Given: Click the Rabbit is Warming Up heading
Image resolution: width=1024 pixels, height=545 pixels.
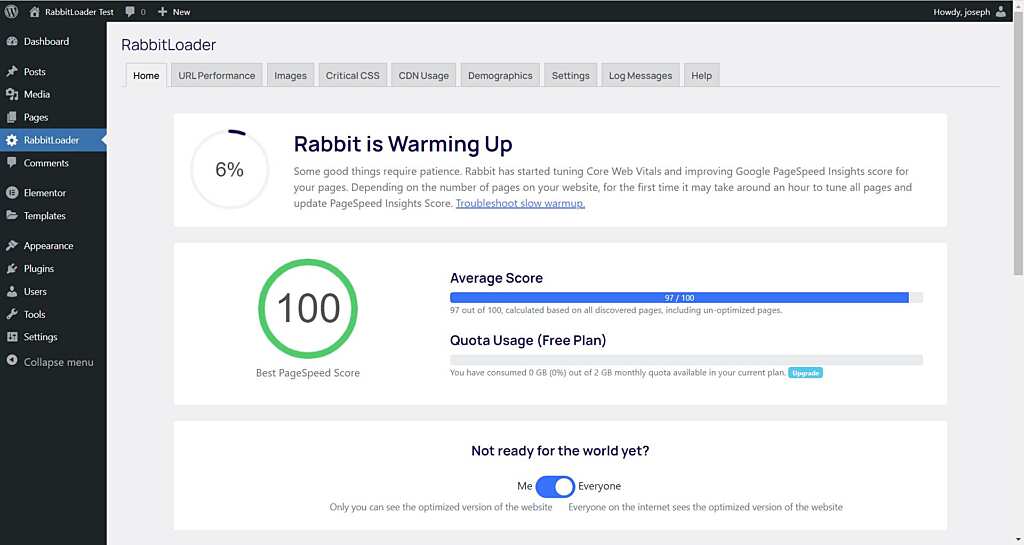Looking at the screenshot, I should coord(403,144).
